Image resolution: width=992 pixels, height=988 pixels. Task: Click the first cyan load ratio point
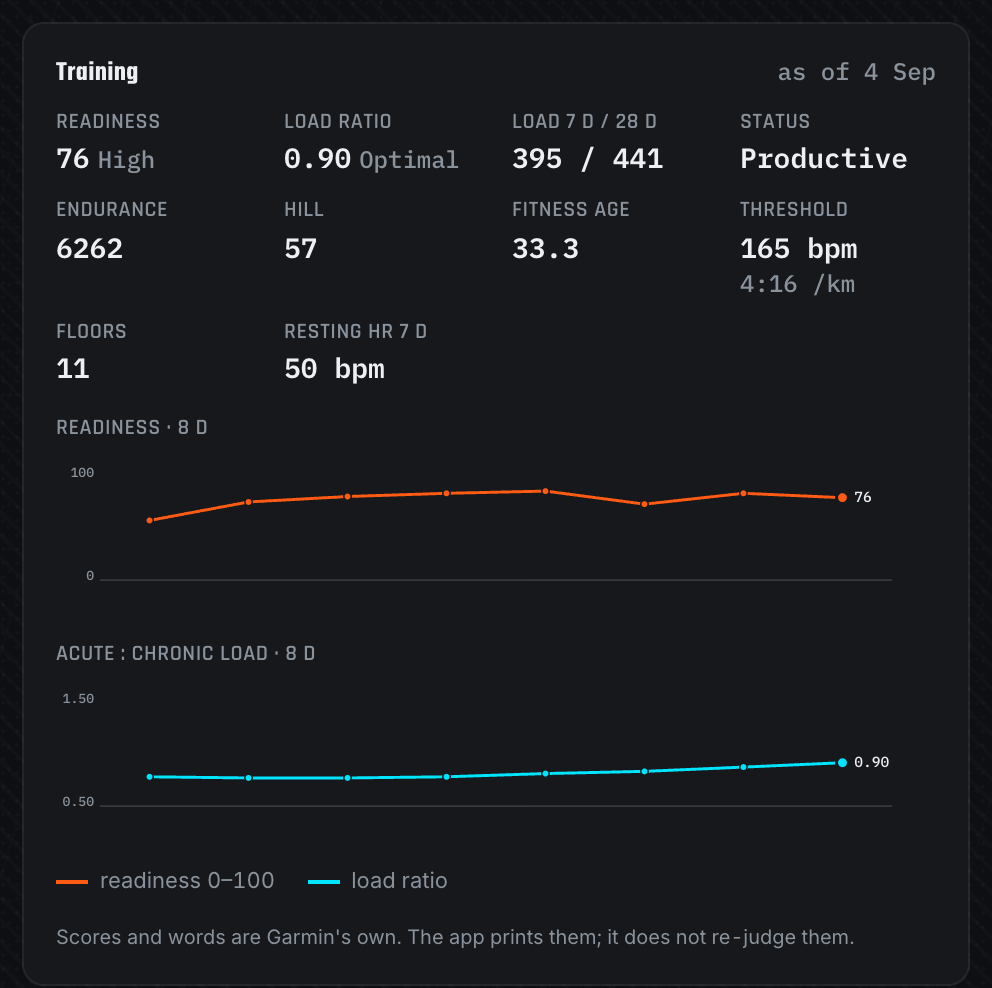pyautogui.click(x=150, y=777)
